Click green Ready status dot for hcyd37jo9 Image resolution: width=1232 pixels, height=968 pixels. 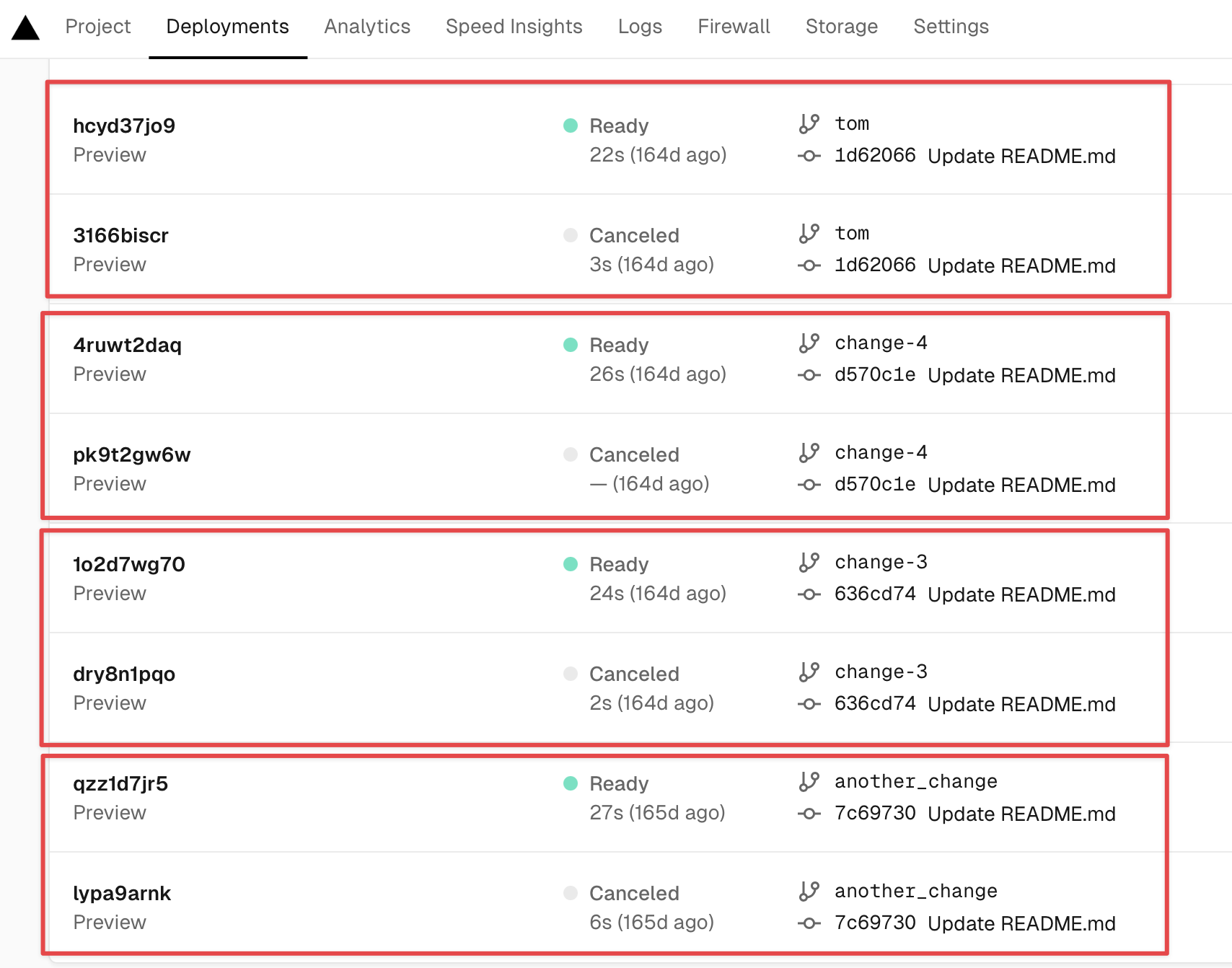(571, 126)
